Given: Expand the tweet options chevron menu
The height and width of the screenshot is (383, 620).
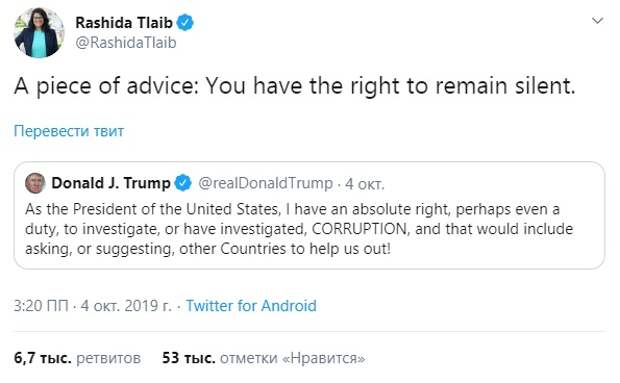Looking at the screenshot, I should pyautogui.click(x=597, y=20).
